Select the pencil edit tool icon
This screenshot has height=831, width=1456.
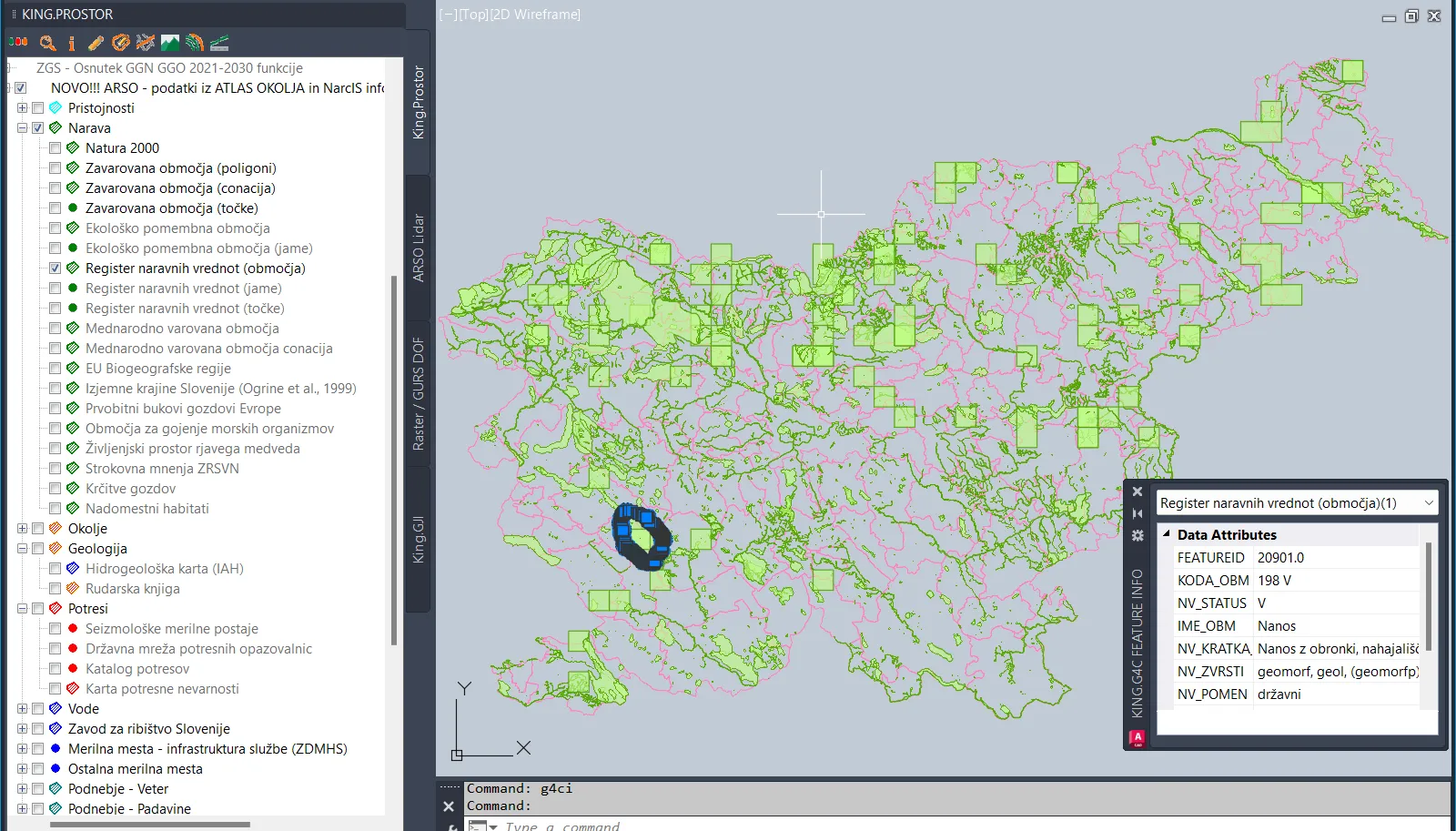point(96,43)
